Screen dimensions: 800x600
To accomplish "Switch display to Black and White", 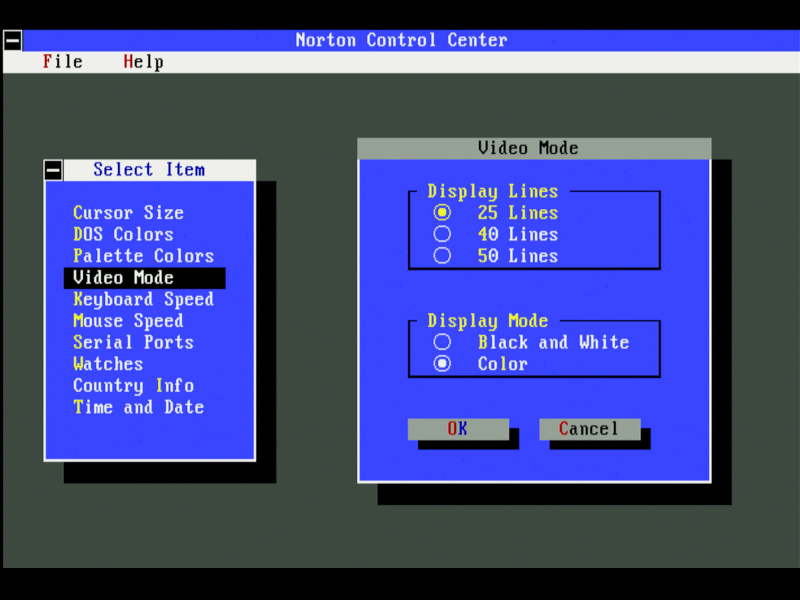I will [x=442, y=342].
